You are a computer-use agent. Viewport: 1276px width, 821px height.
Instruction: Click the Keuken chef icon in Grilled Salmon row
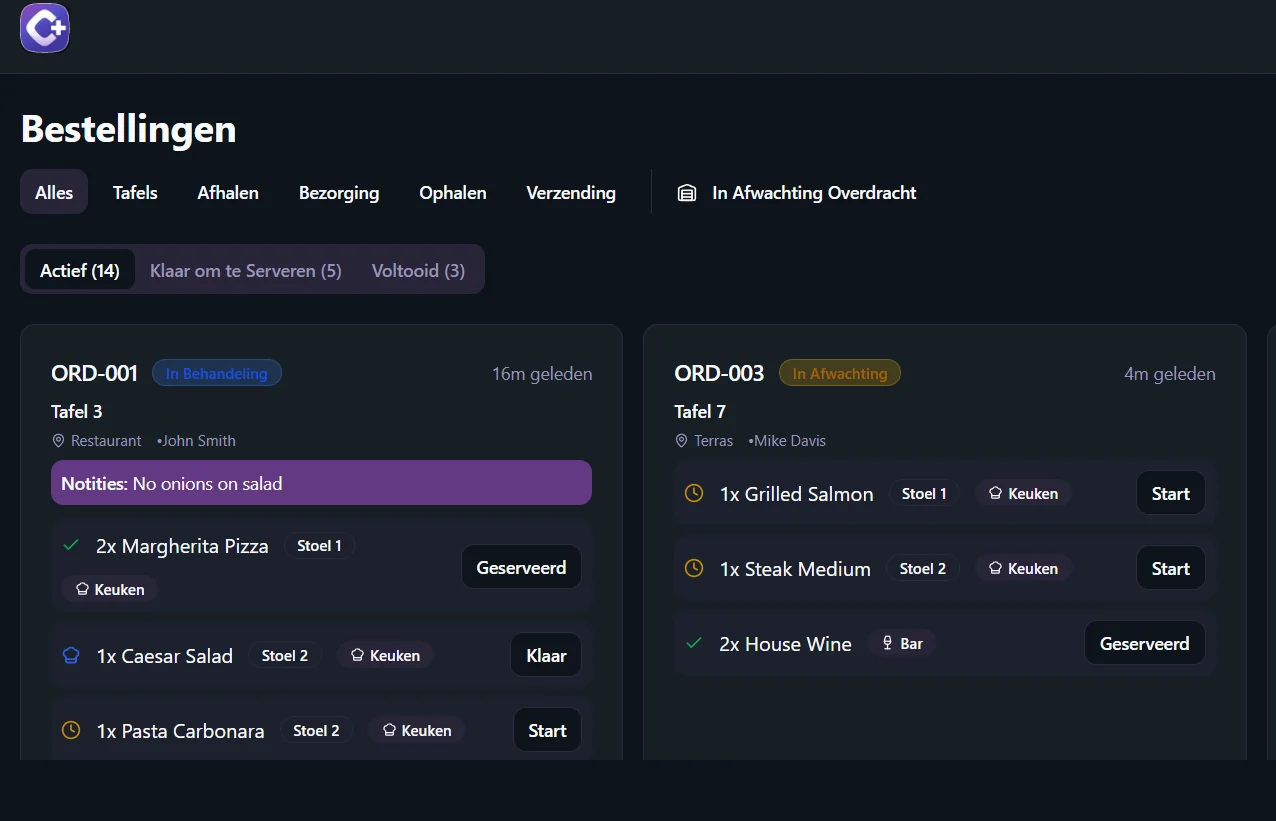pyautogui.click(x=995, y=493)
